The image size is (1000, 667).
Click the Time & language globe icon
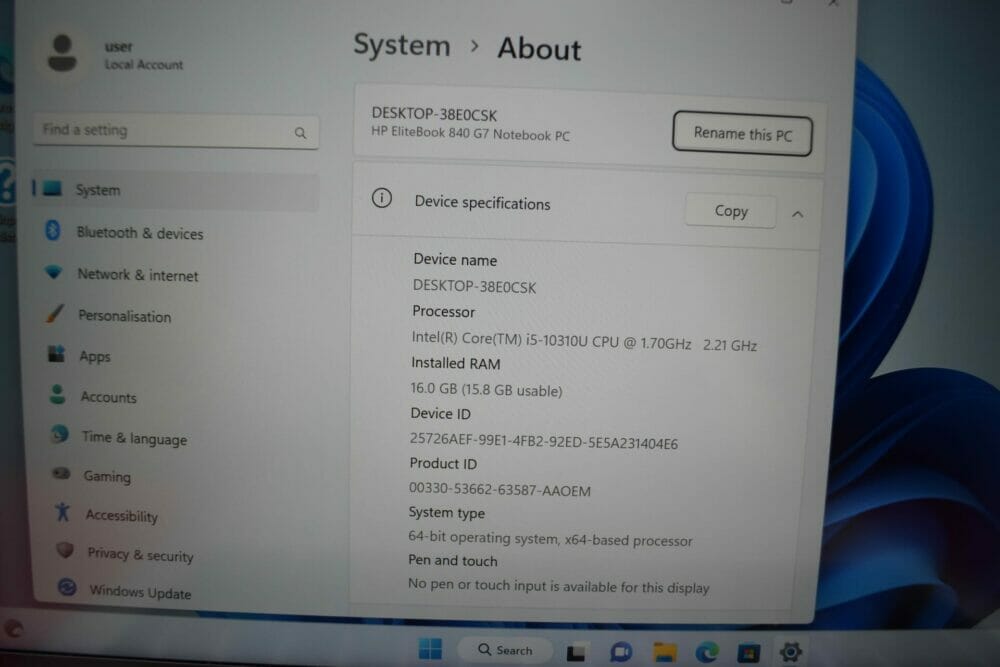pyautogui.click(x=60, y=434)
